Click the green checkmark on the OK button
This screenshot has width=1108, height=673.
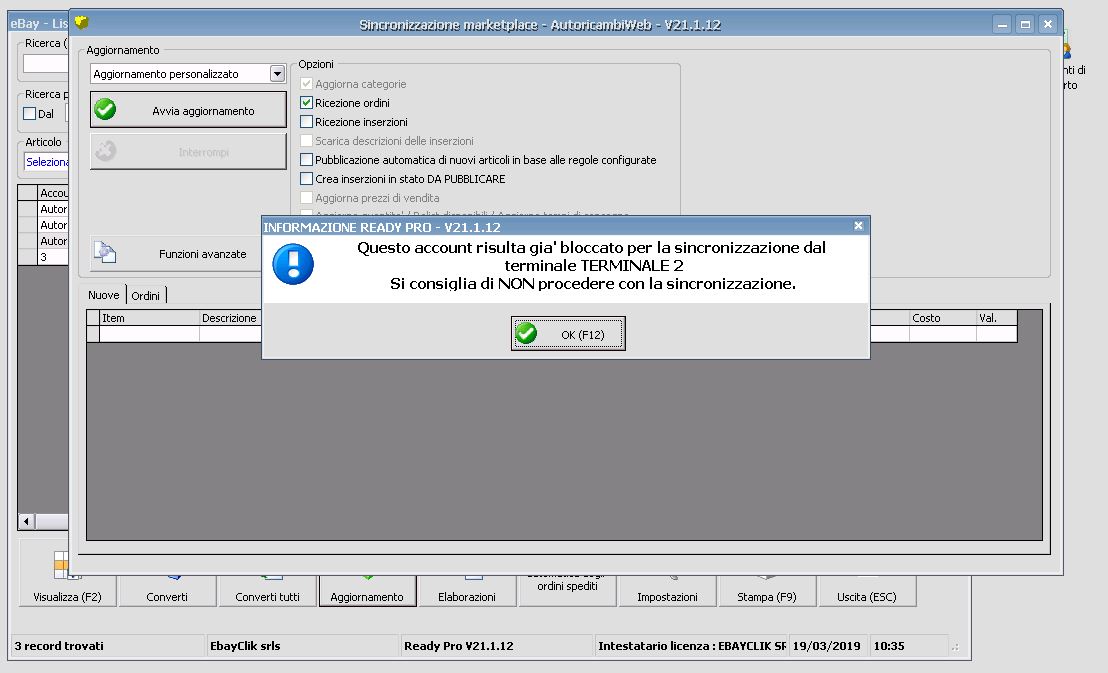click(526, 333)
